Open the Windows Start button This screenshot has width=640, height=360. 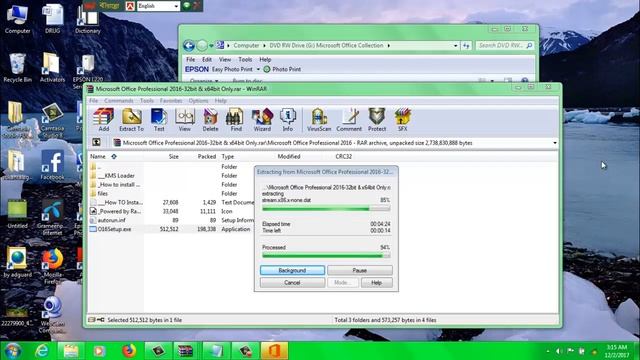(12, 351)
